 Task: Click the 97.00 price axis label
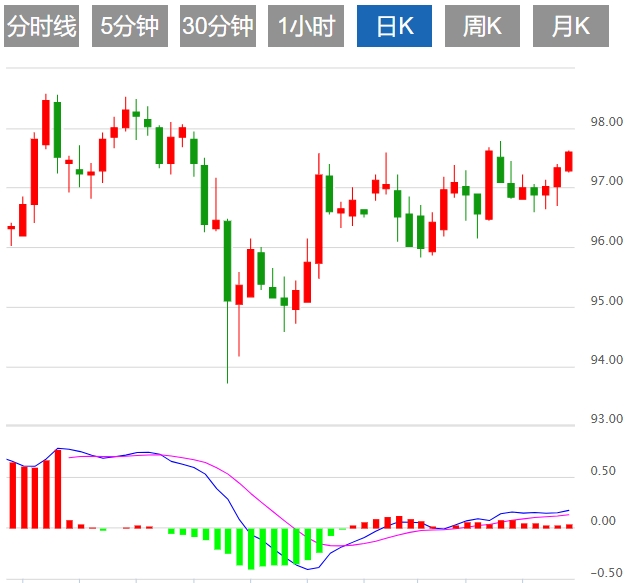(607, 181)
